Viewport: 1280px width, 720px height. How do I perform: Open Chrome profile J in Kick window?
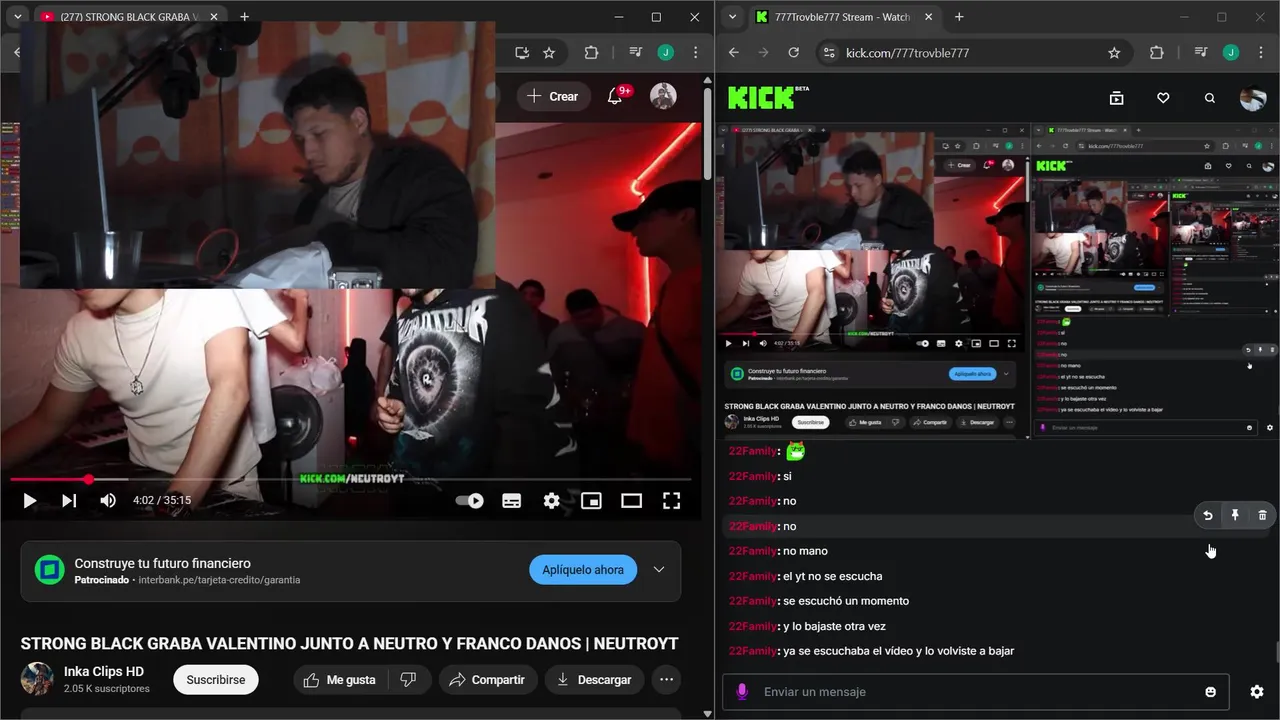click(1231, 53)
